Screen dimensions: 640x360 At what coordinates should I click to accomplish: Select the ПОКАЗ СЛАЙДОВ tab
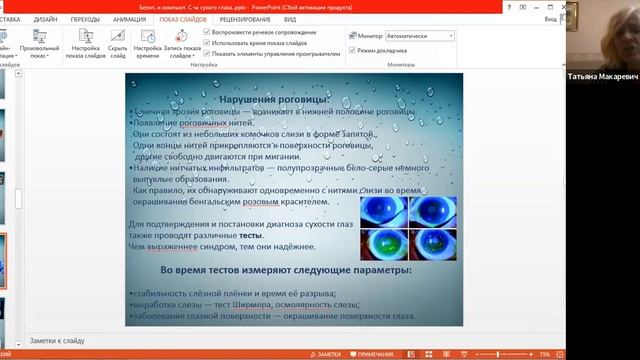click(183, 19)
